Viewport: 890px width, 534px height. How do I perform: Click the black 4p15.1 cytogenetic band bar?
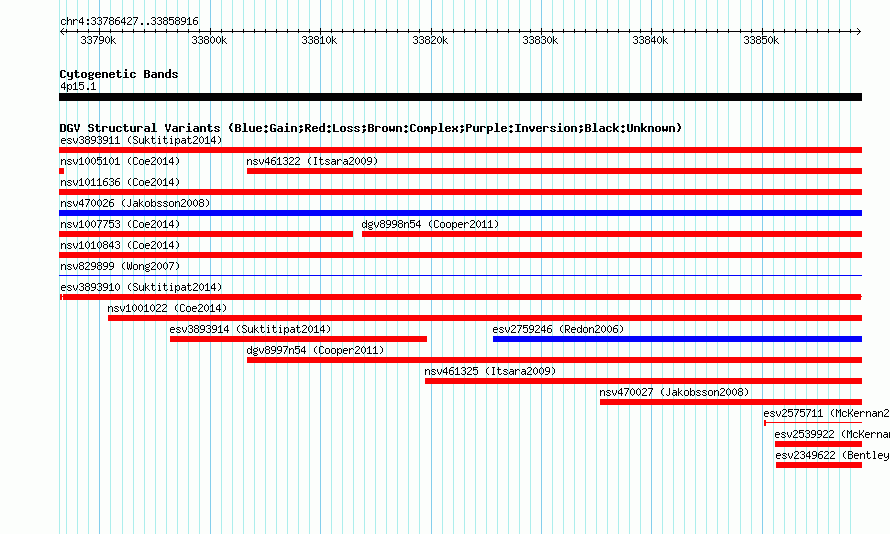pyautogui.click(x=460, y=97)
